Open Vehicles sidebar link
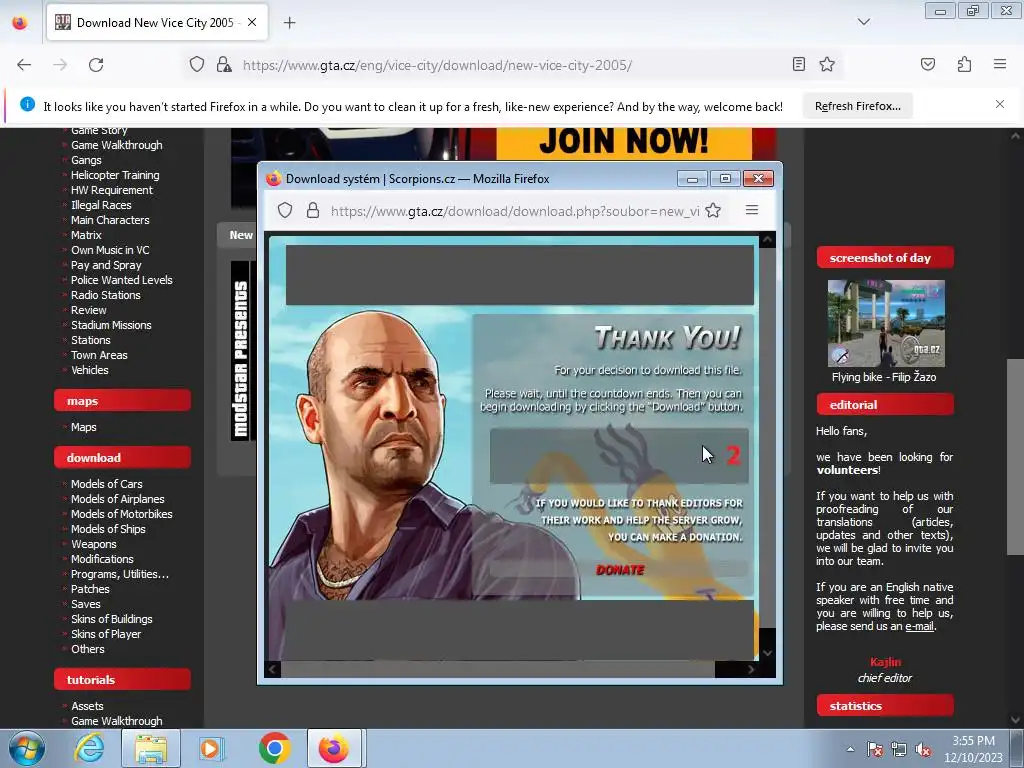The height and width of the screenshot is (768, 1024). pos(89,370)
